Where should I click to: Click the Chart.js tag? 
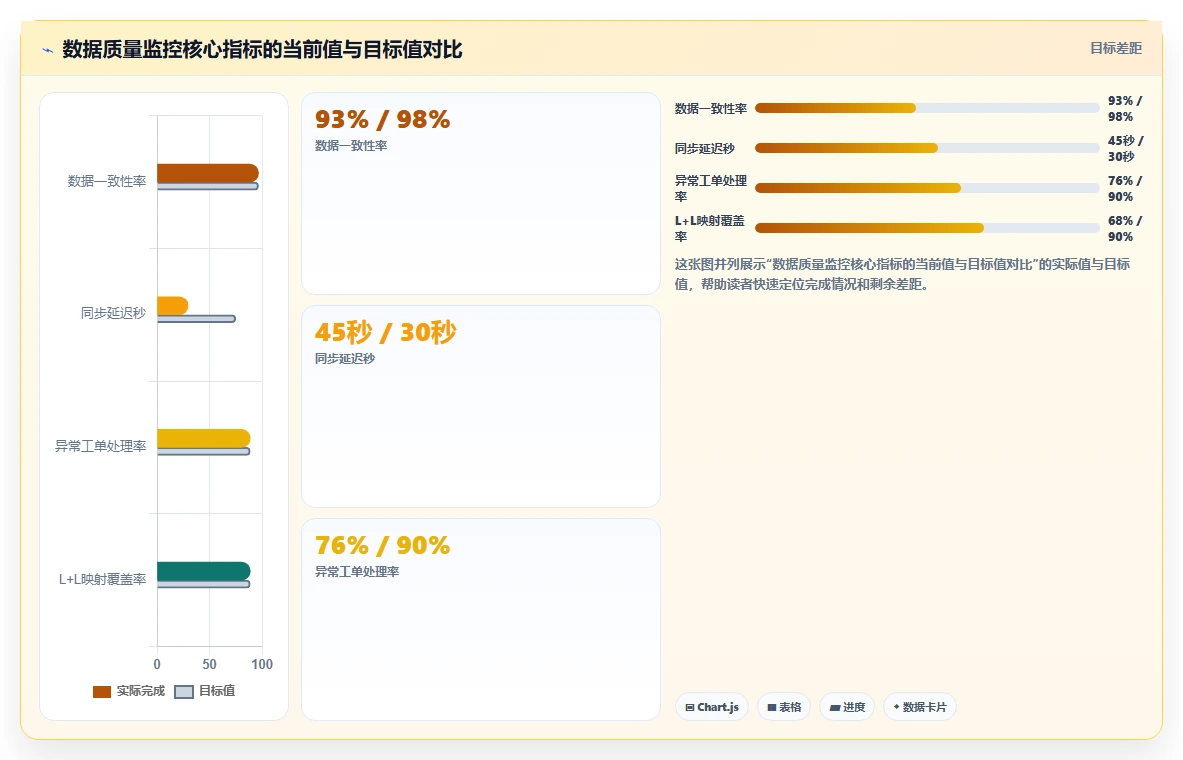(x=711, y=707)
